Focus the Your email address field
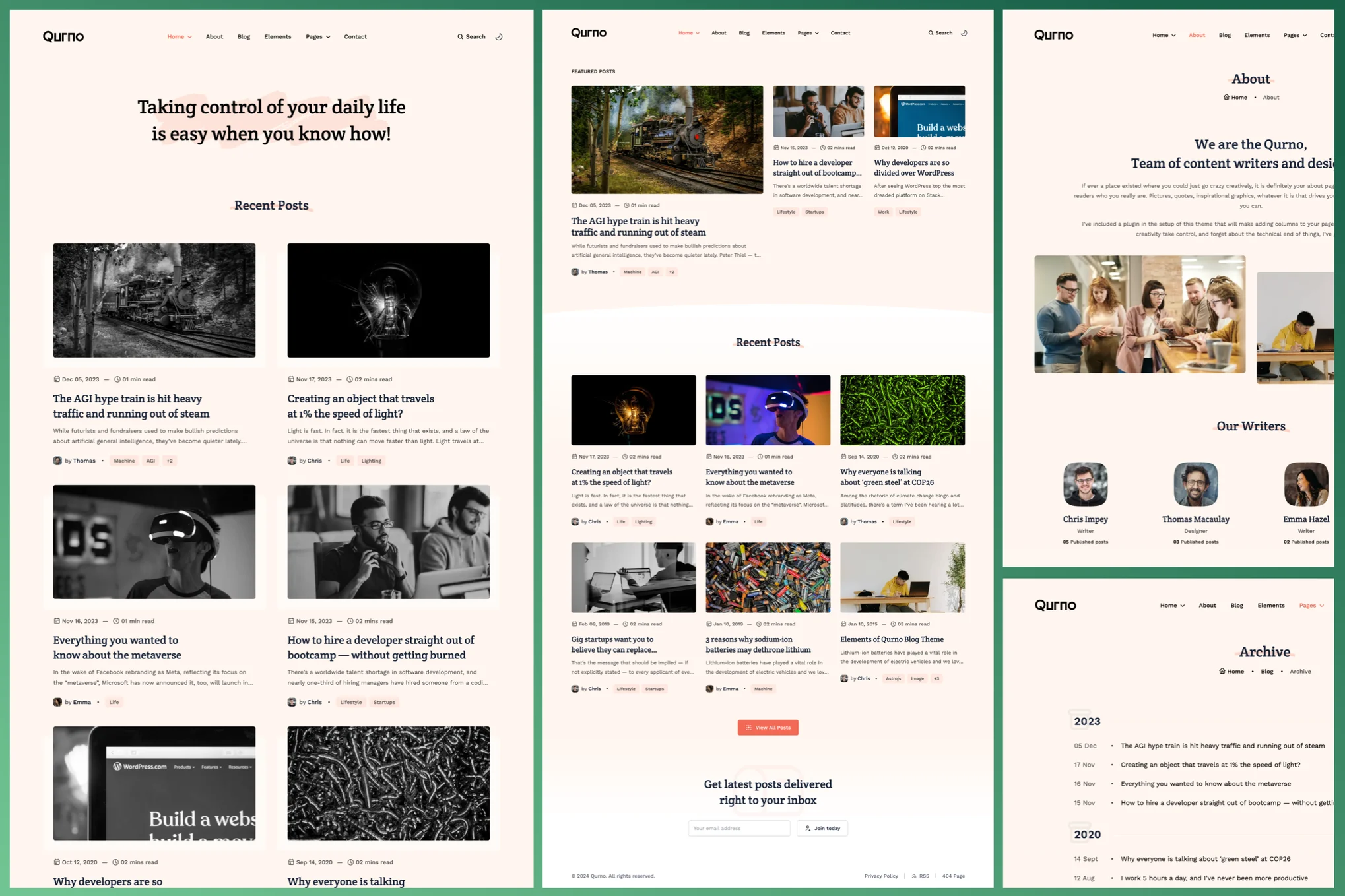 click(x=738, y=828)
